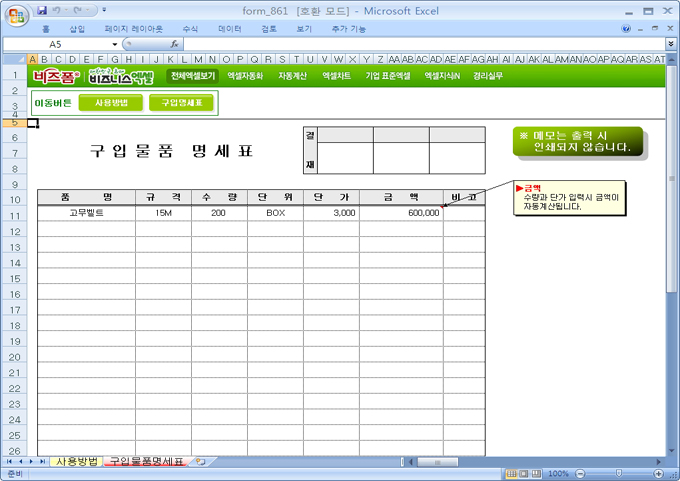Click the green 사용방법 button

(111, 102)
